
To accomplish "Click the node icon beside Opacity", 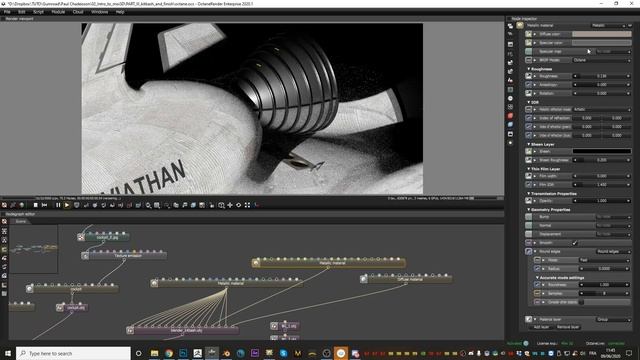I will pos(529,201).
